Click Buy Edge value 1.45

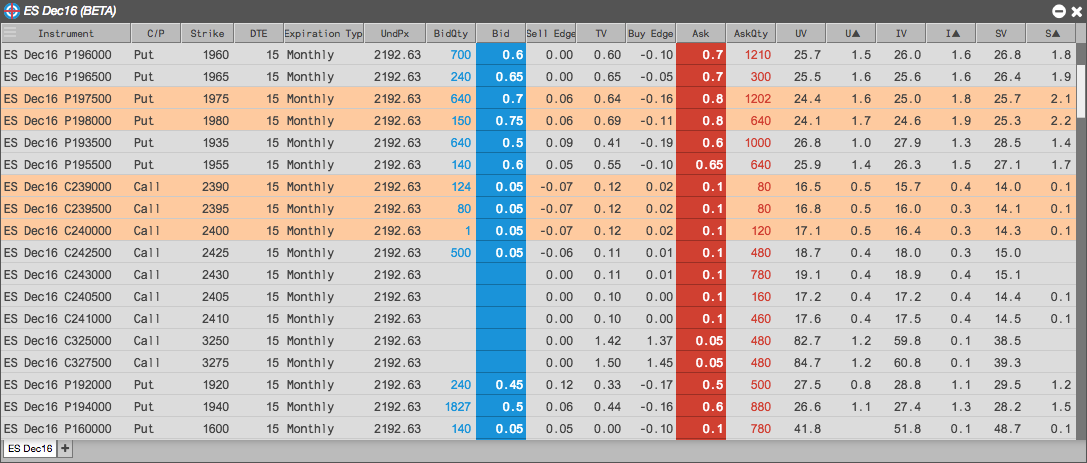coord(658,363)
